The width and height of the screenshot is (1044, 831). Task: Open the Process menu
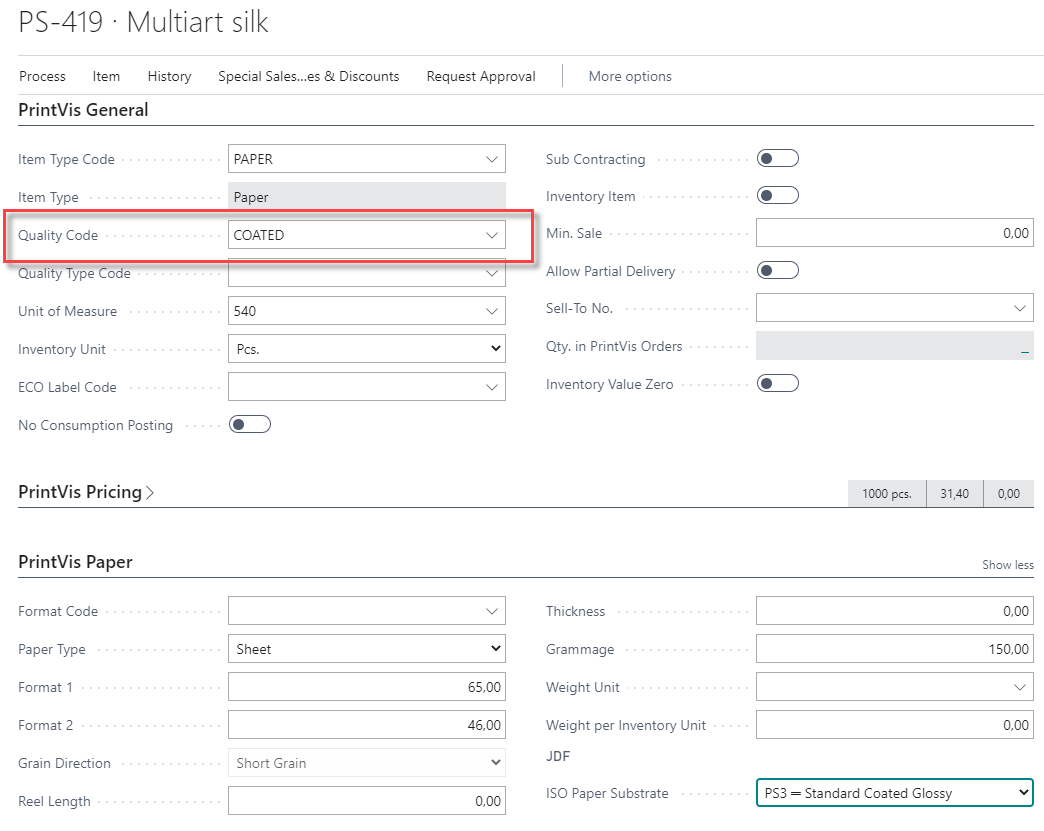[x=42, y=76]
